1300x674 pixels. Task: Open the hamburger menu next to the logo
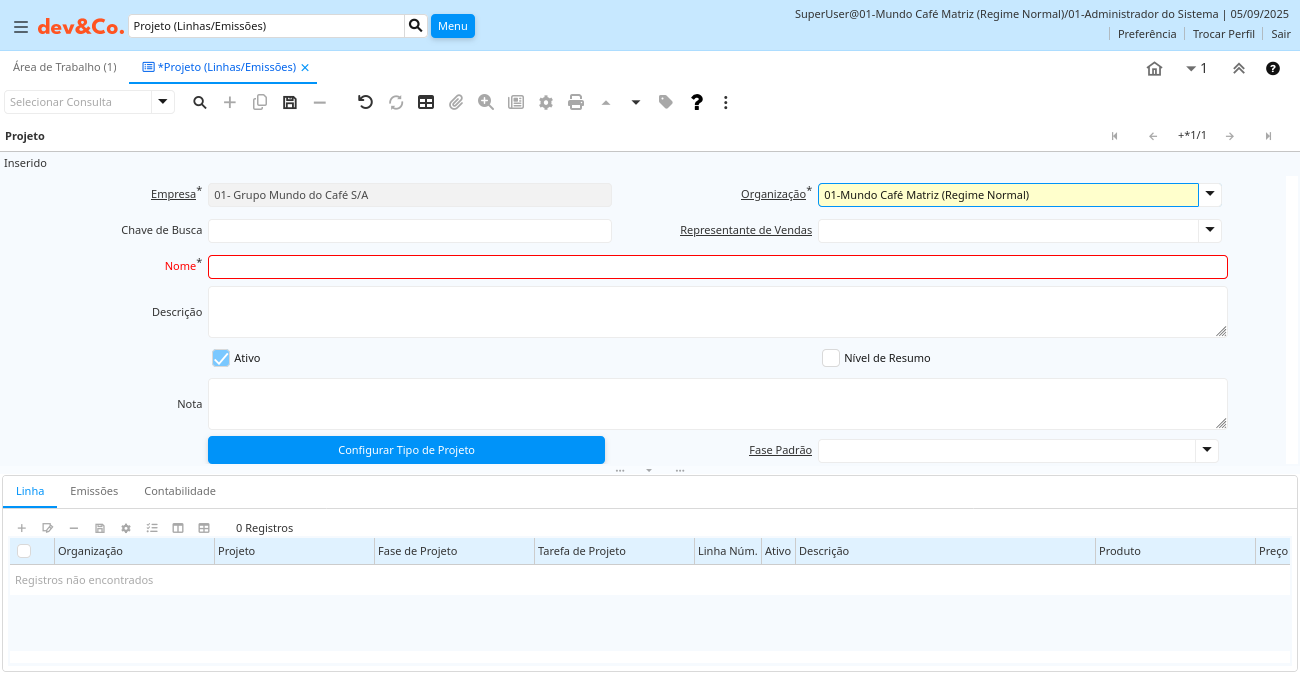[x=21, y=27]
